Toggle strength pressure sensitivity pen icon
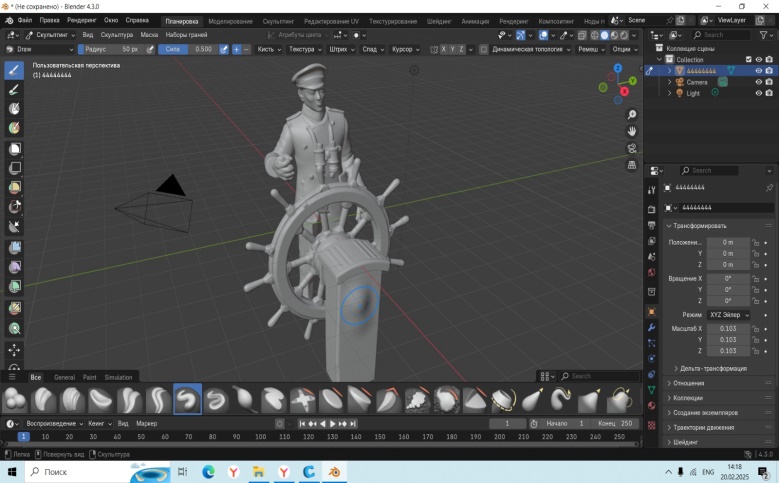This screenshot has width=779, height=483. click(x=224, y=49)
